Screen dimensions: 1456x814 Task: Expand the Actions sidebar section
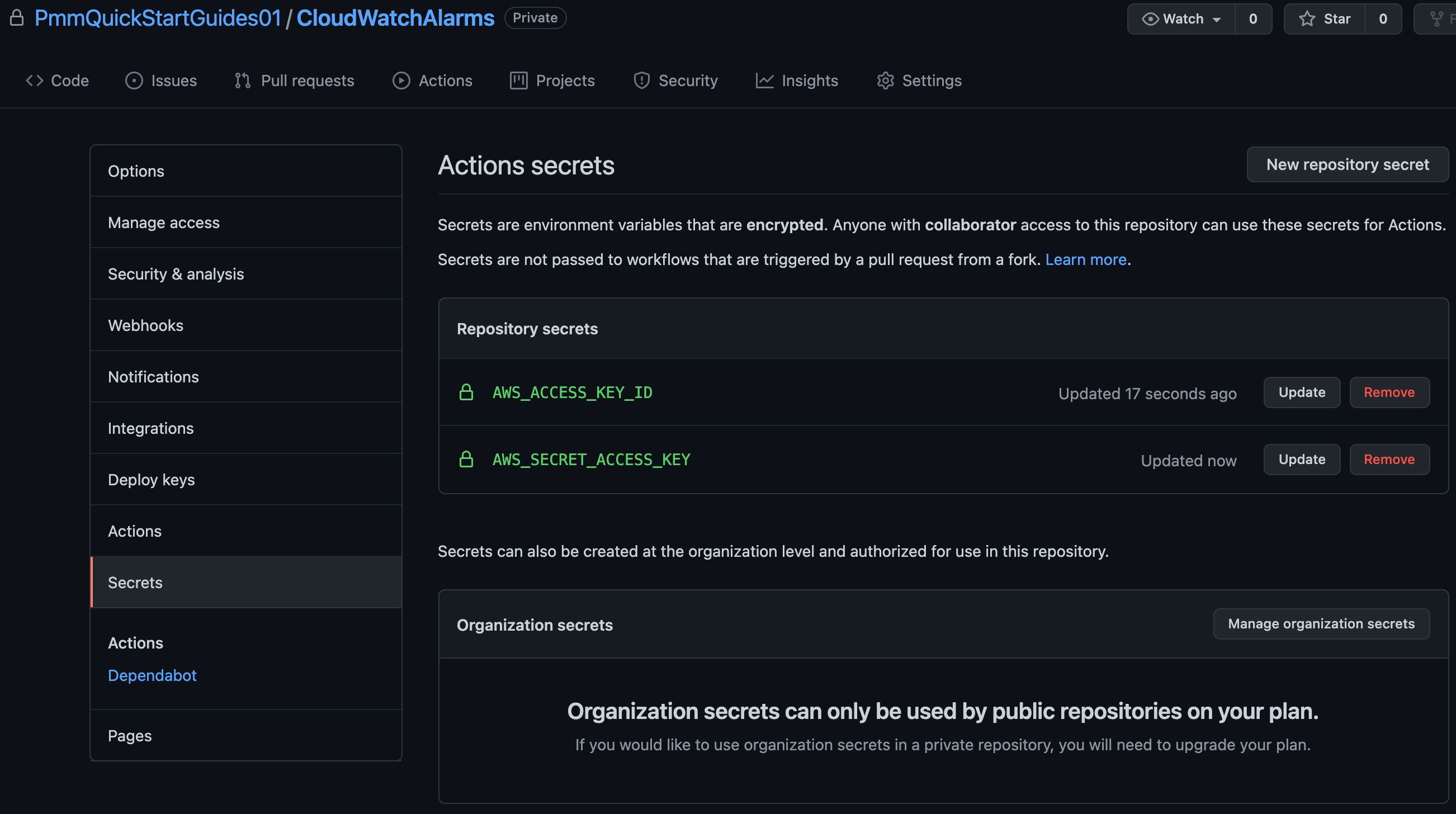[x=134, y=642]
